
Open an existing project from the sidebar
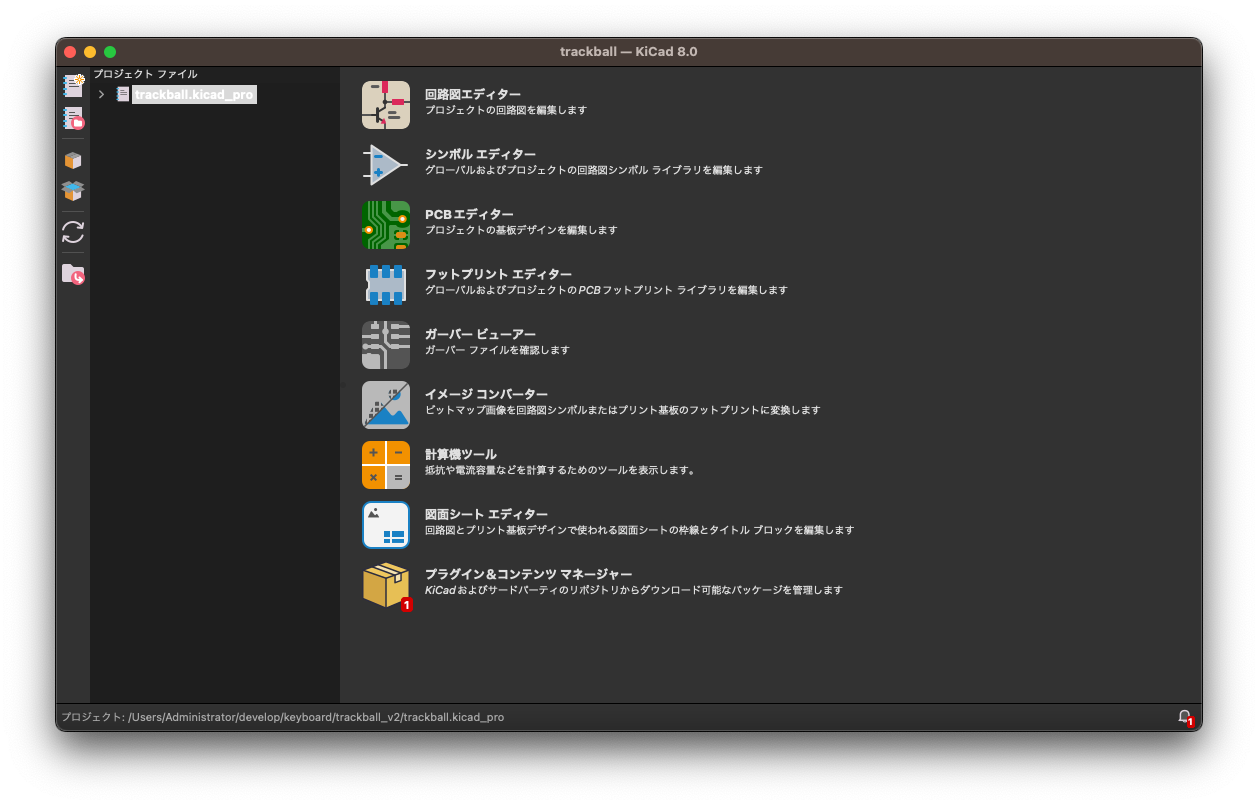point(73,119)
